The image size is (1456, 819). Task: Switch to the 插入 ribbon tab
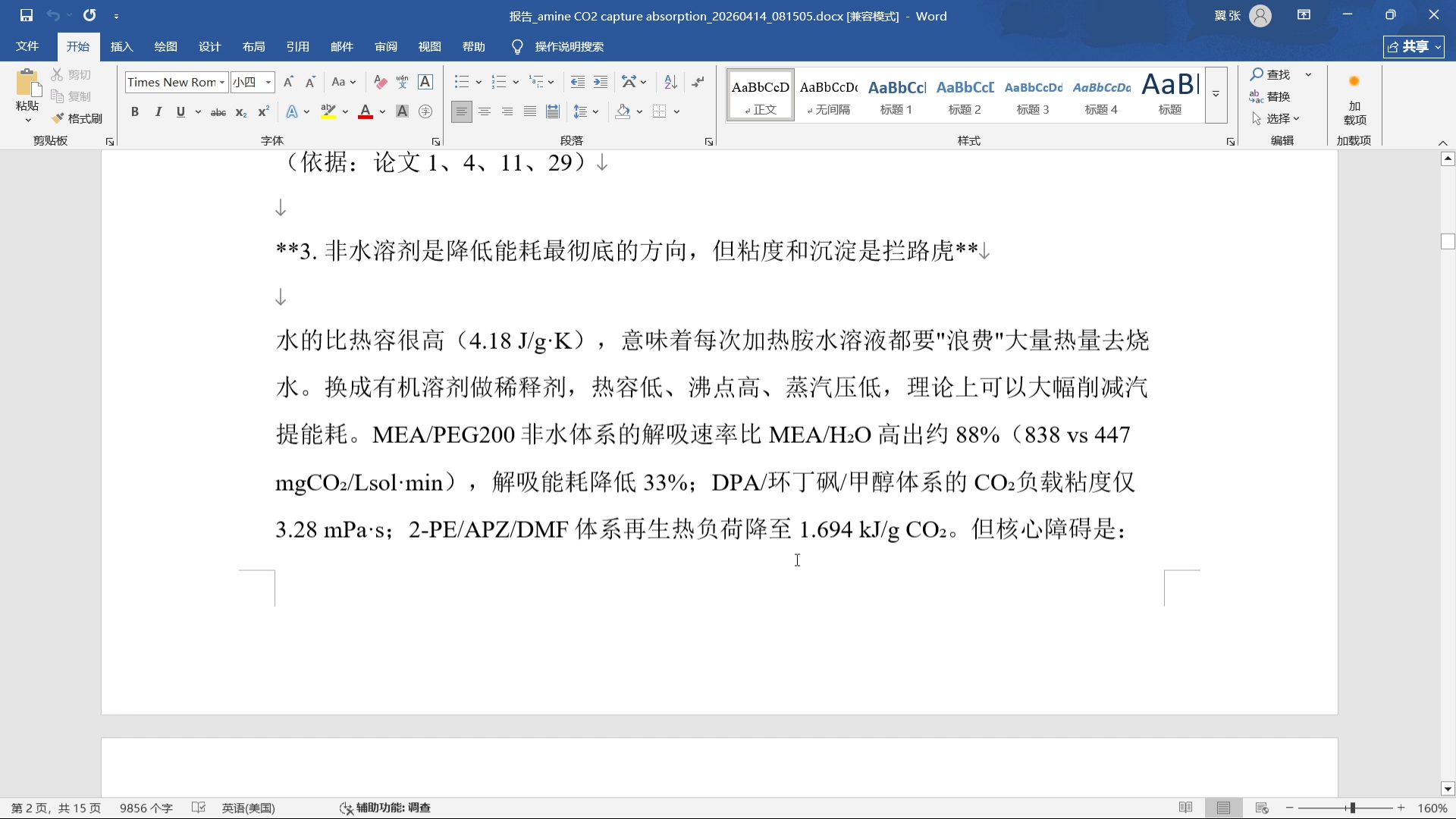(x=121, y=46)
